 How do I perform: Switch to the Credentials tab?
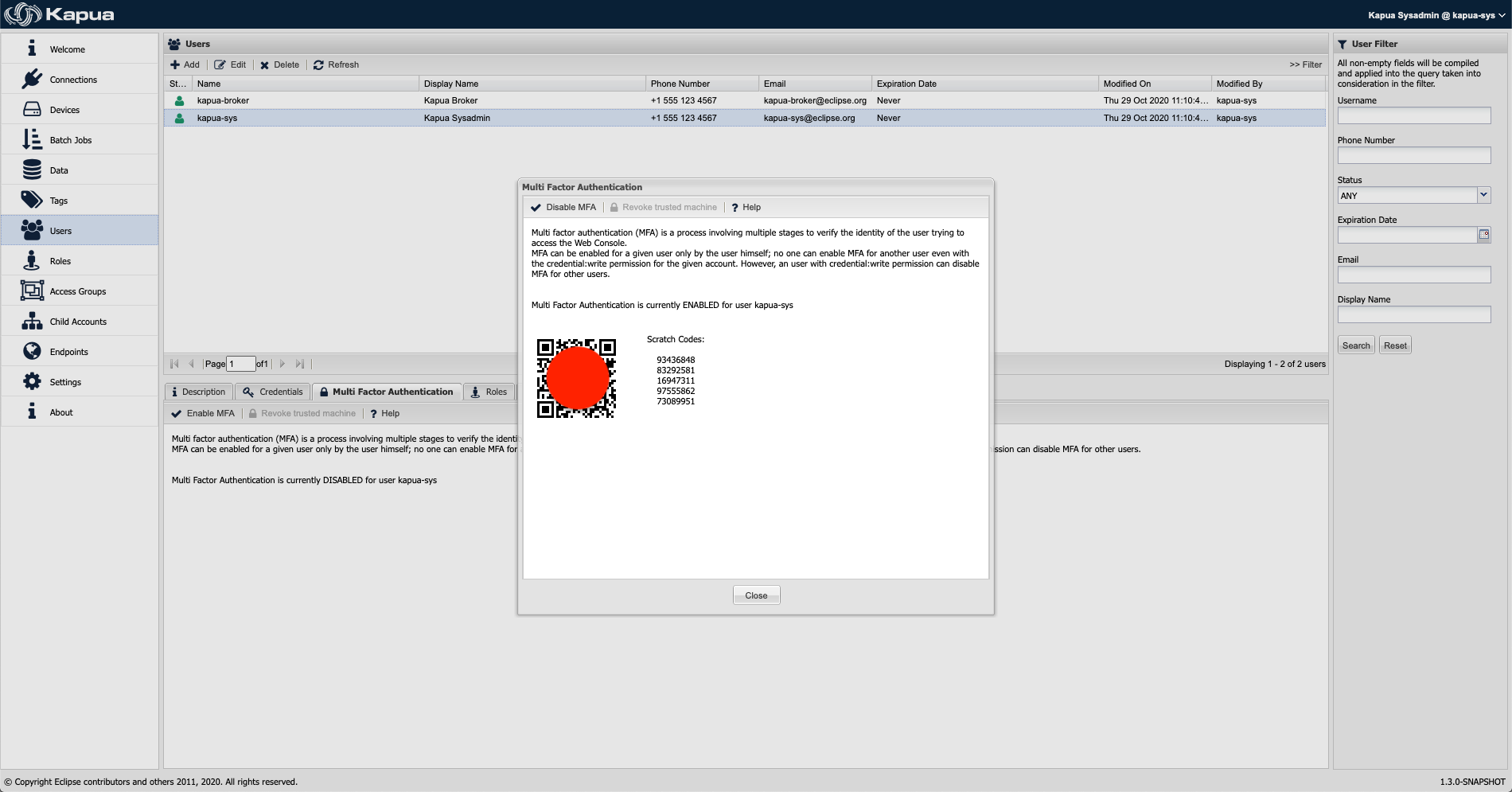pos(273,392)
